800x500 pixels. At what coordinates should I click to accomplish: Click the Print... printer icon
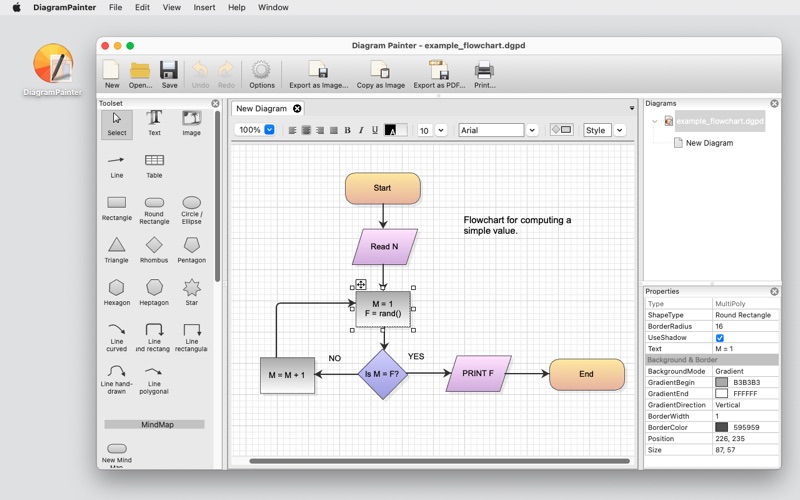[484, 74]
